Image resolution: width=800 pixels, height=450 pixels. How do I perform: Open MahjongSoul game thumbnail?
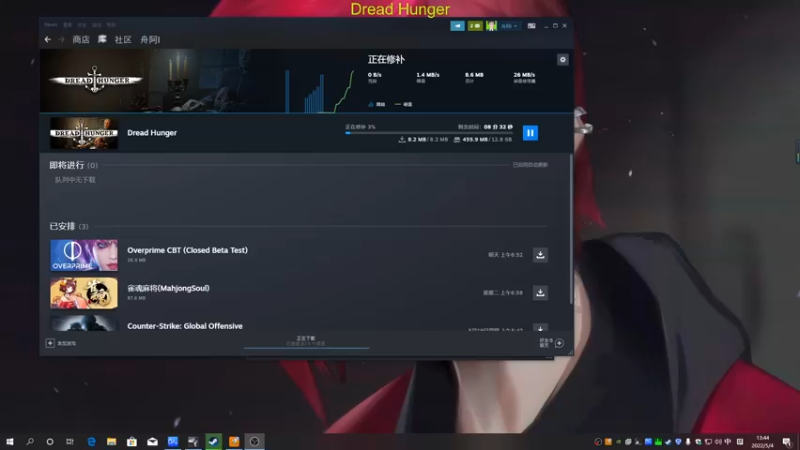[84, 293]
